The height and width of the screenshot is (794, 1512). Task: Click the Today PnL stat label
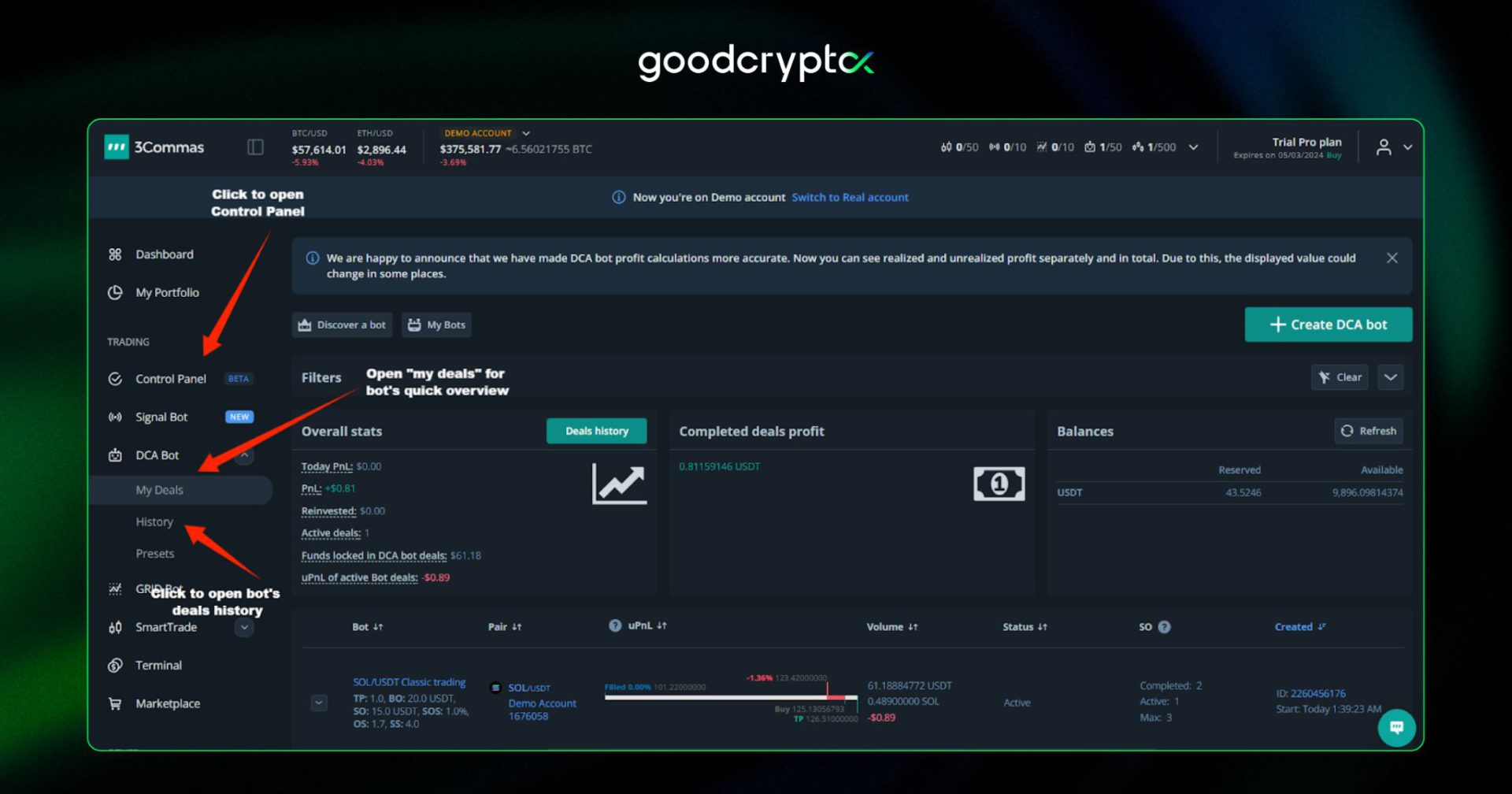(x=327, y=466)
